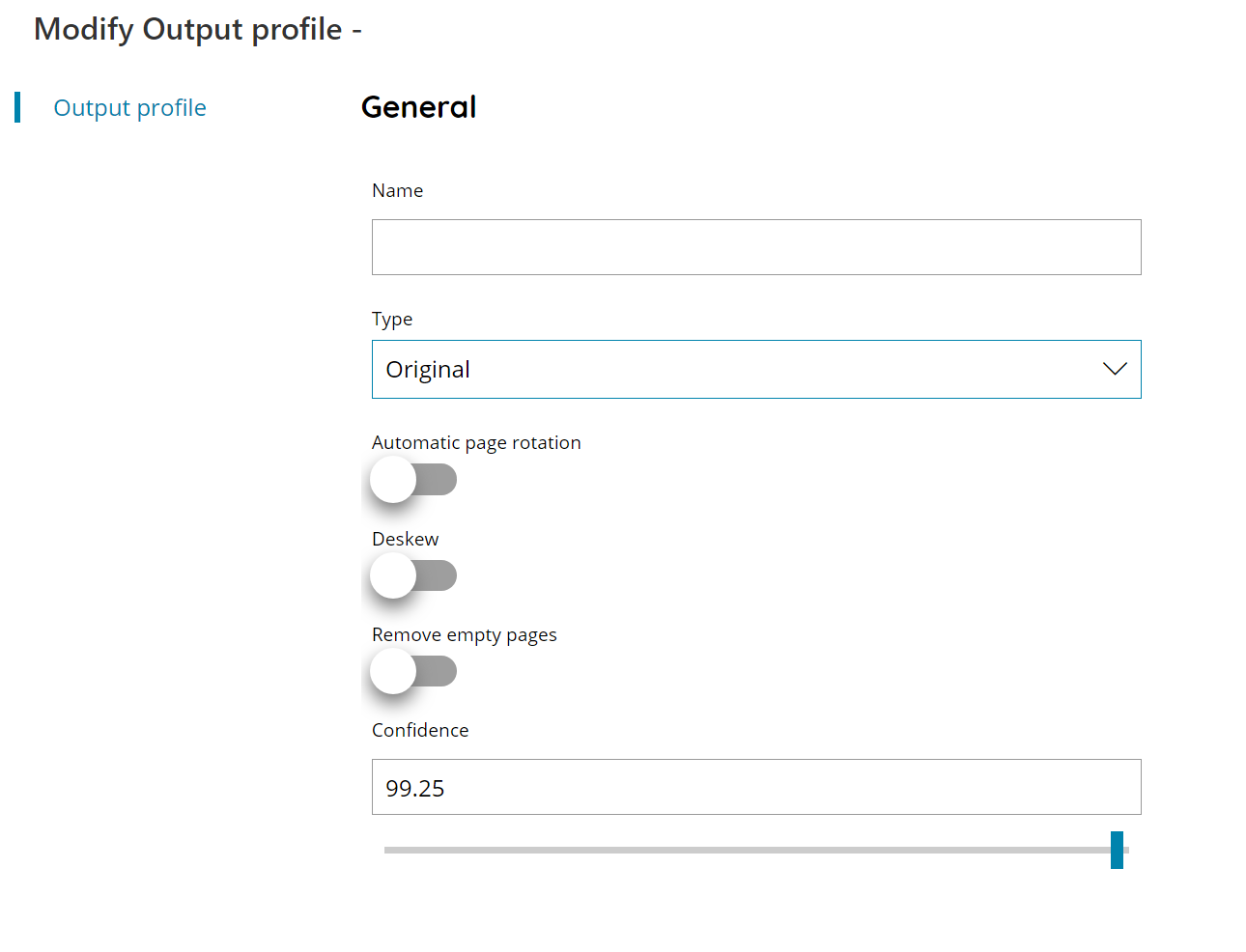1246x952 pixels.
Task: Click into the Name input field
Action: [x=756, y=247]
